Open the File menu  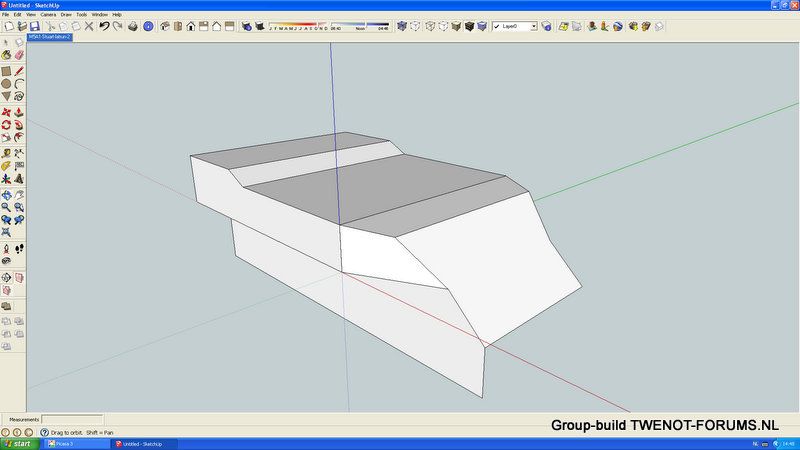coord(6,15)
